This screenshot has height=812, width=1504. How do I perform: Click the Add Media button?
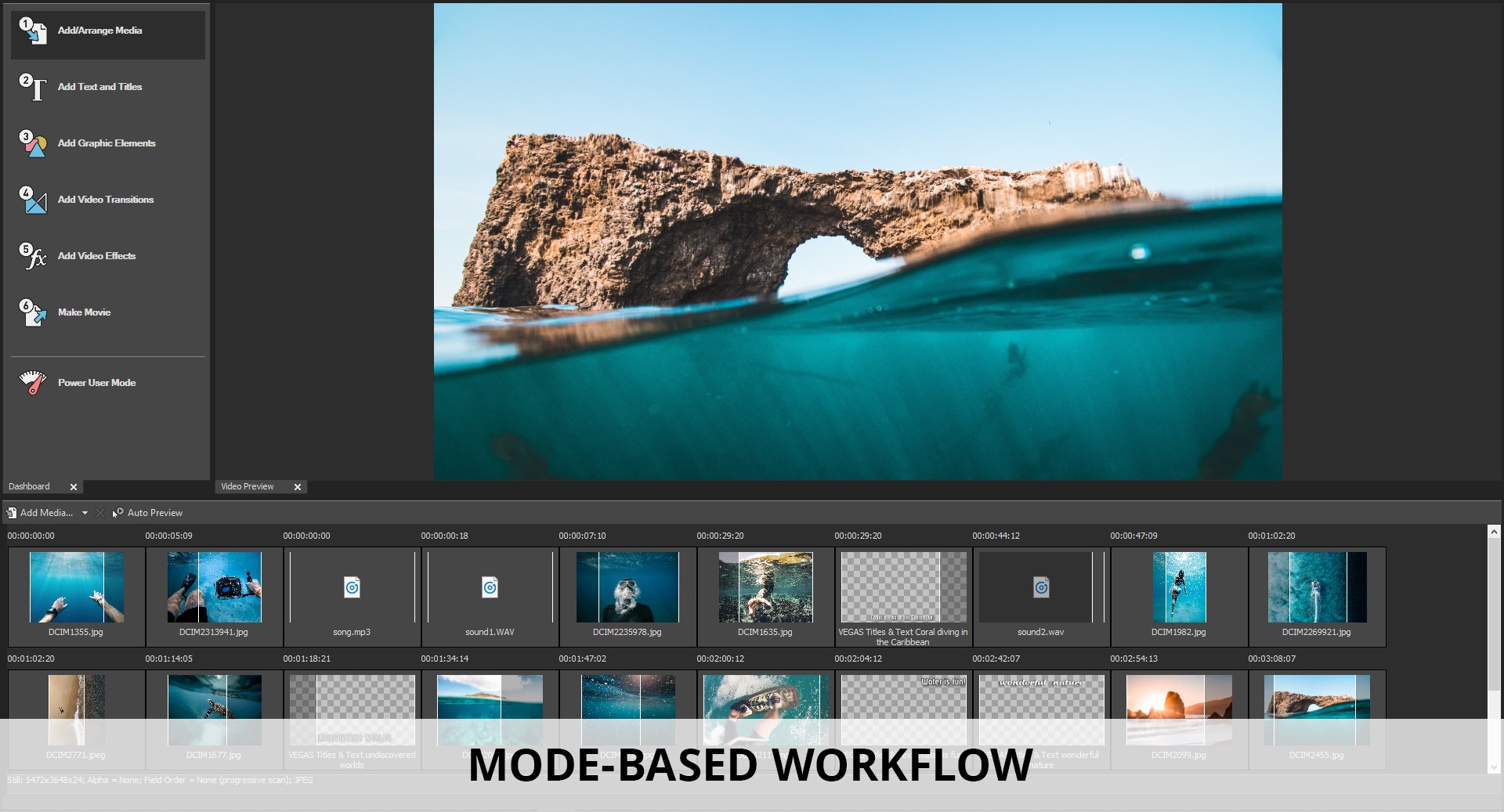(x=41, y=513)
